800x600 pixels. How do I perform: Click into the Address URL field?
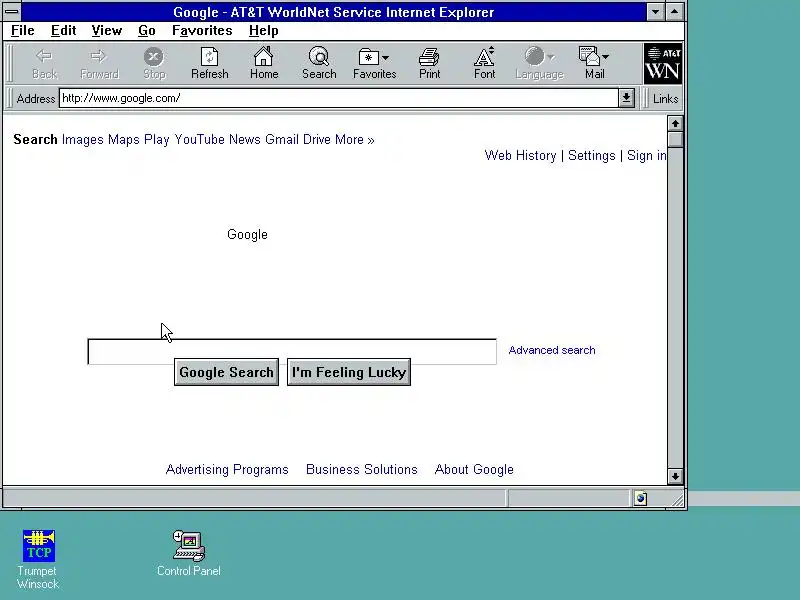click(339, 98)
